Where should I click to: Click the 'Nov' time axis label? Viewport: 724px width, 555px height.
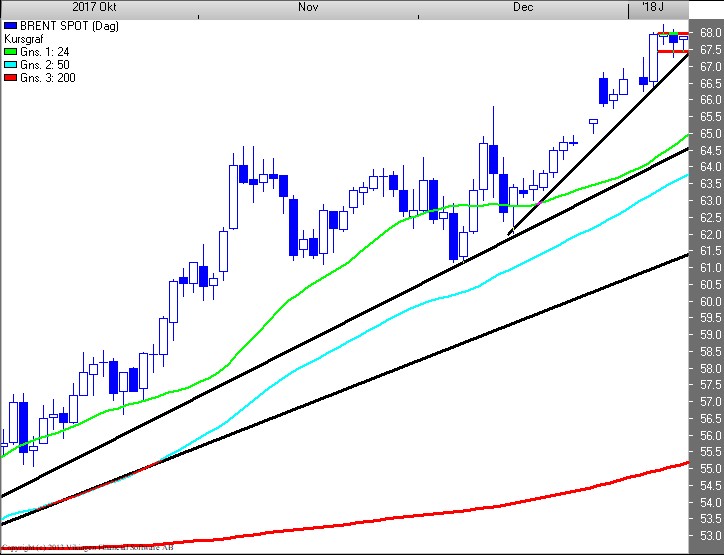308,7
